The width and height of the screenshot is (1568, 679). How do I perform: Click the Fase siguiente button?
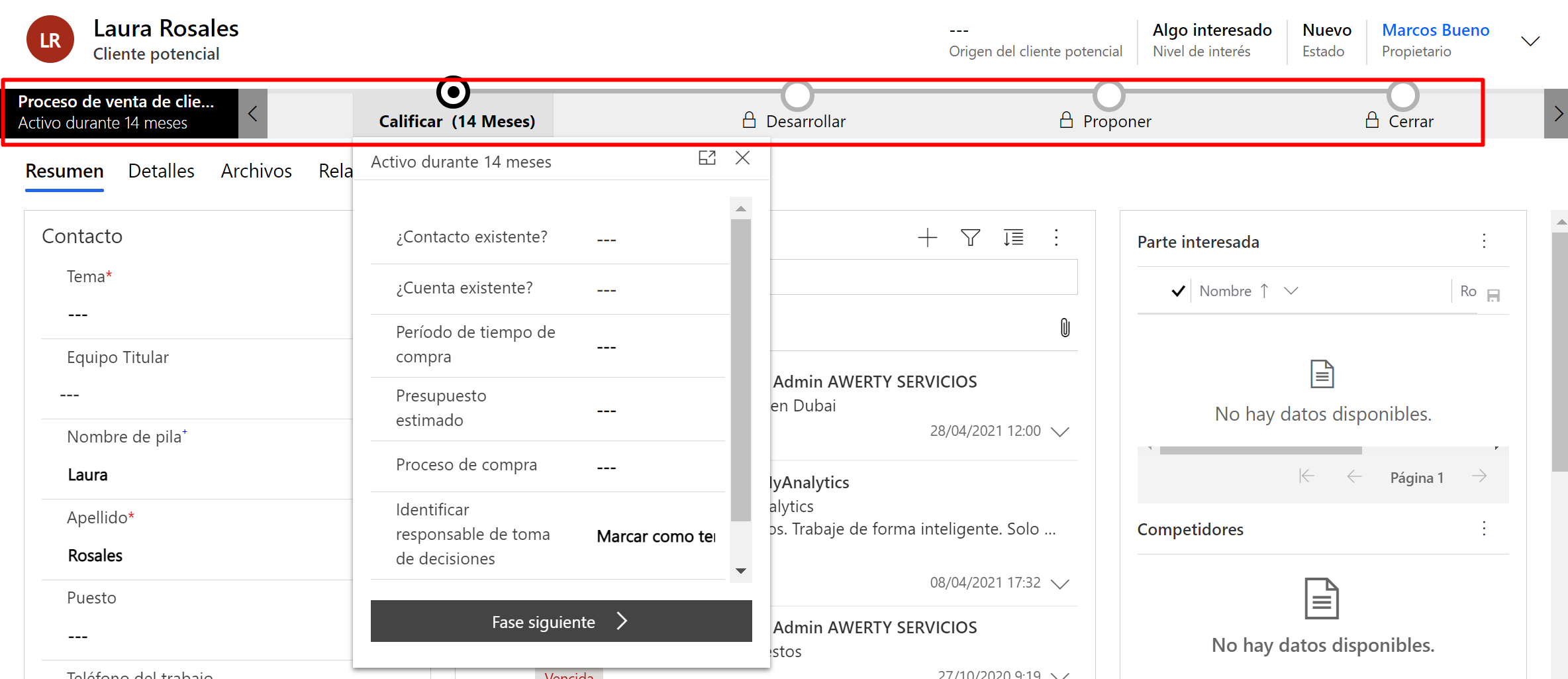tap(561, 621)
